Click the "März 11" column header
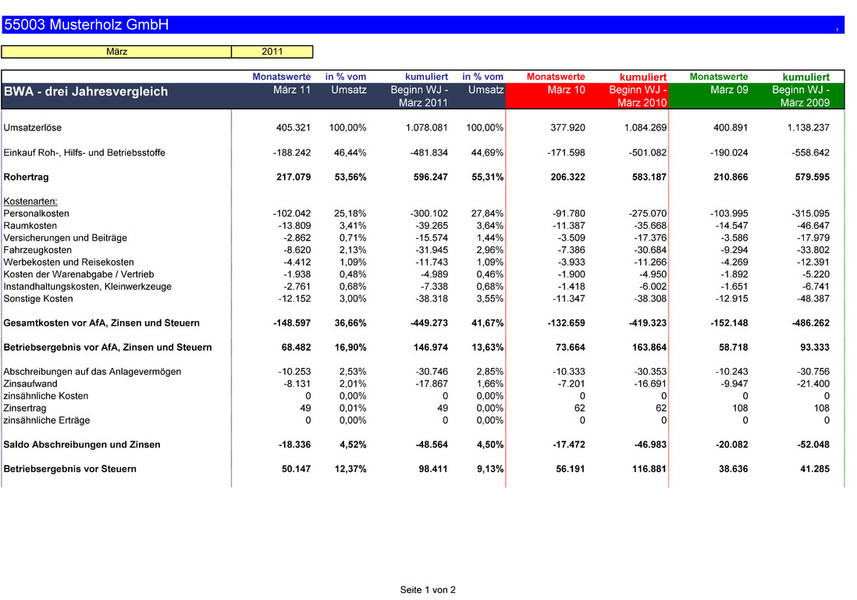Image resolution: width=857 pixels, height=600 pixels. (x=292, y=90)
